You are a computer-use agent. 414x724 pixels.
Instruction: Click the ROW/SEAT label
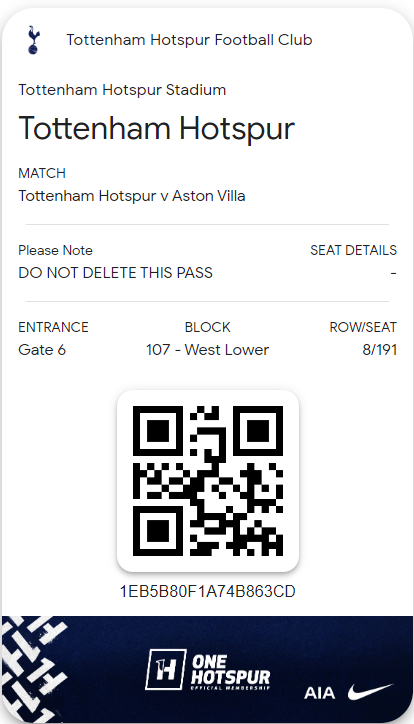[363, 327]
